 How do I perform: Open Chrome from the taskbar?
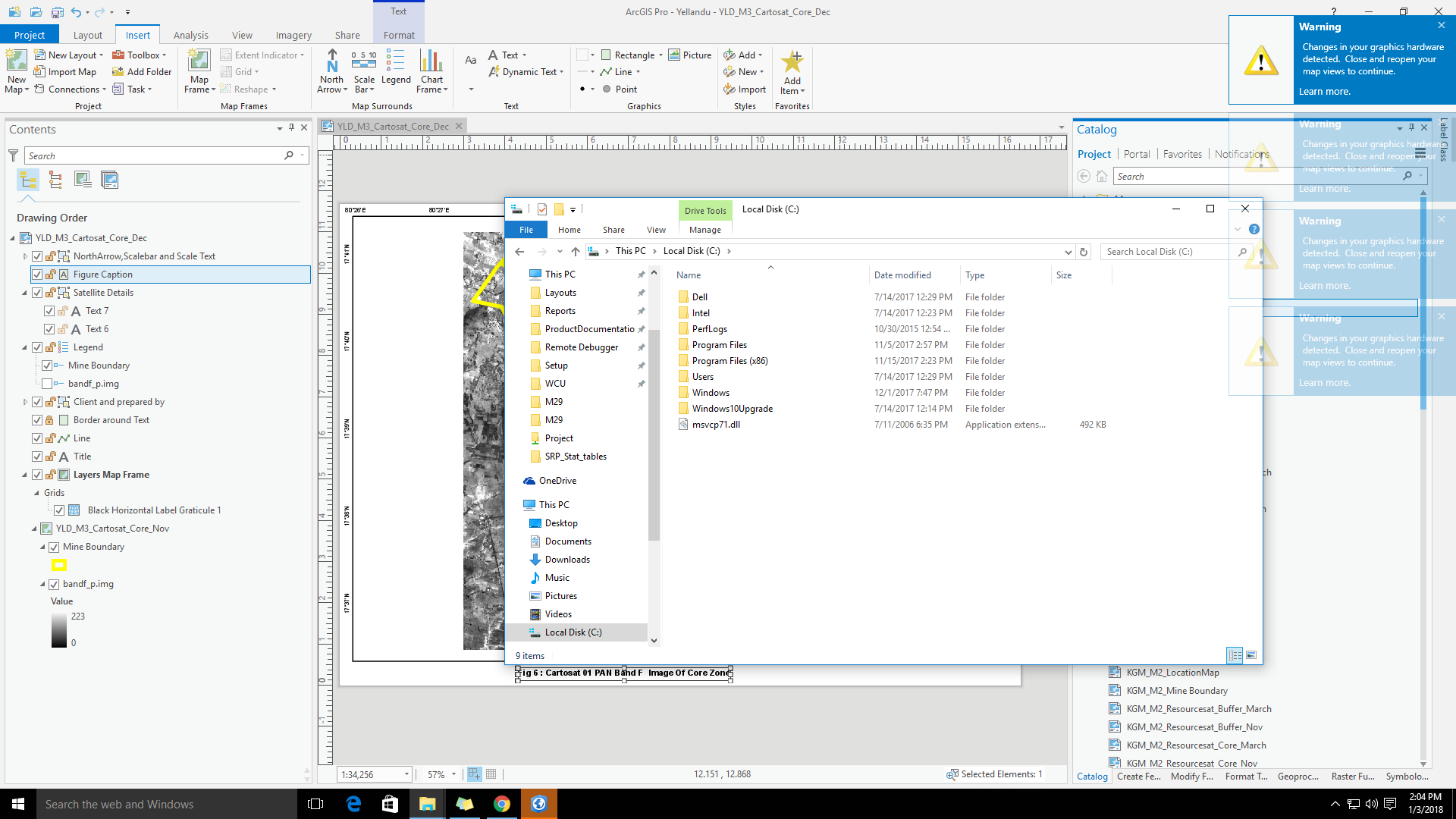(x=502, y=804)
